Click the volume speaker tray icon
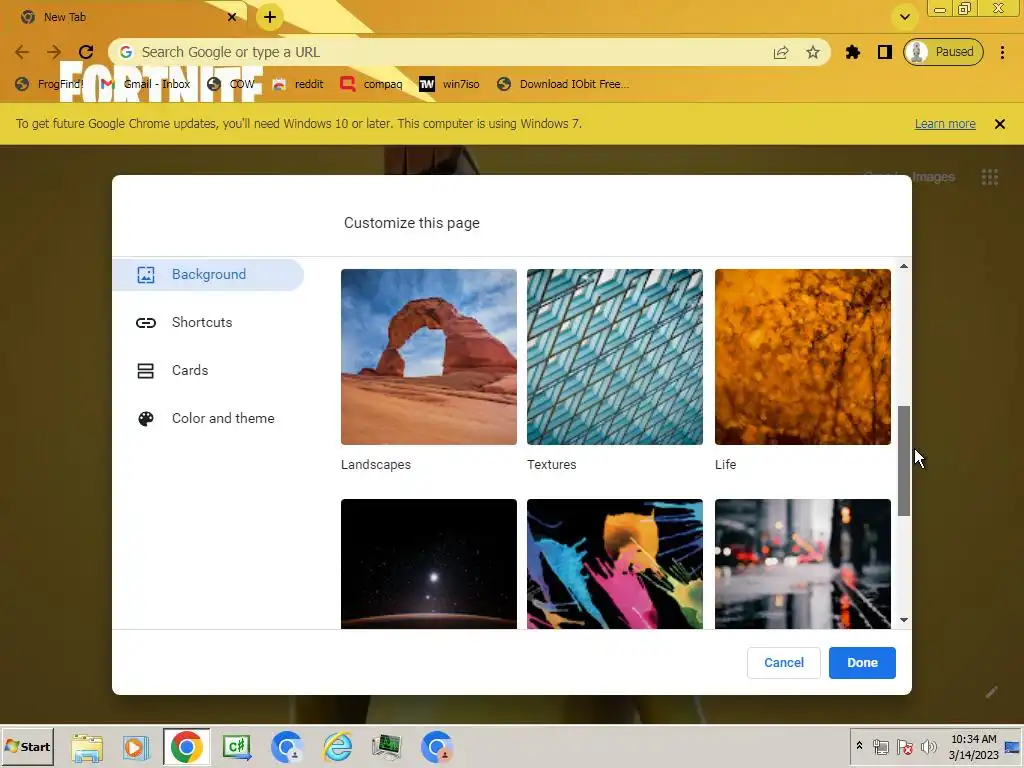Image resolution: width=1024 pixels, height=768 pixels. (x=928, y=747)
